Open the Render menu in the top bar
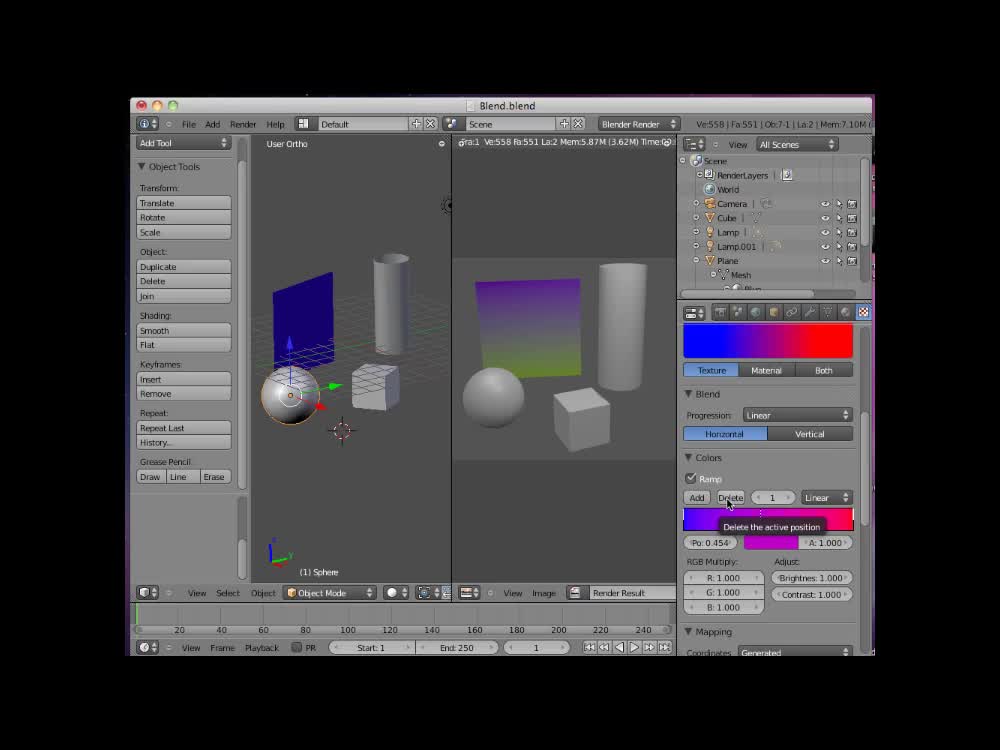Viewport: 1000px width, 750px height. tap(243, 124)
